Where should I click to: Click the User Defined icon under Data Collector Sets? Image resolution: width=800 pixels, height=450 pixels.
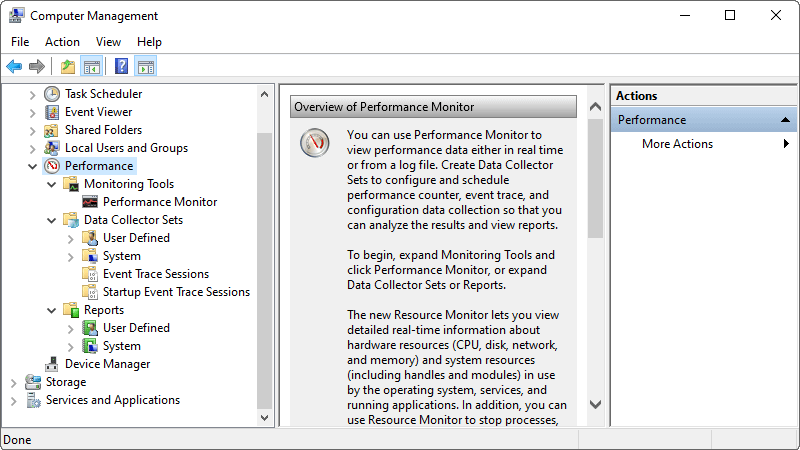coord(90,238)
